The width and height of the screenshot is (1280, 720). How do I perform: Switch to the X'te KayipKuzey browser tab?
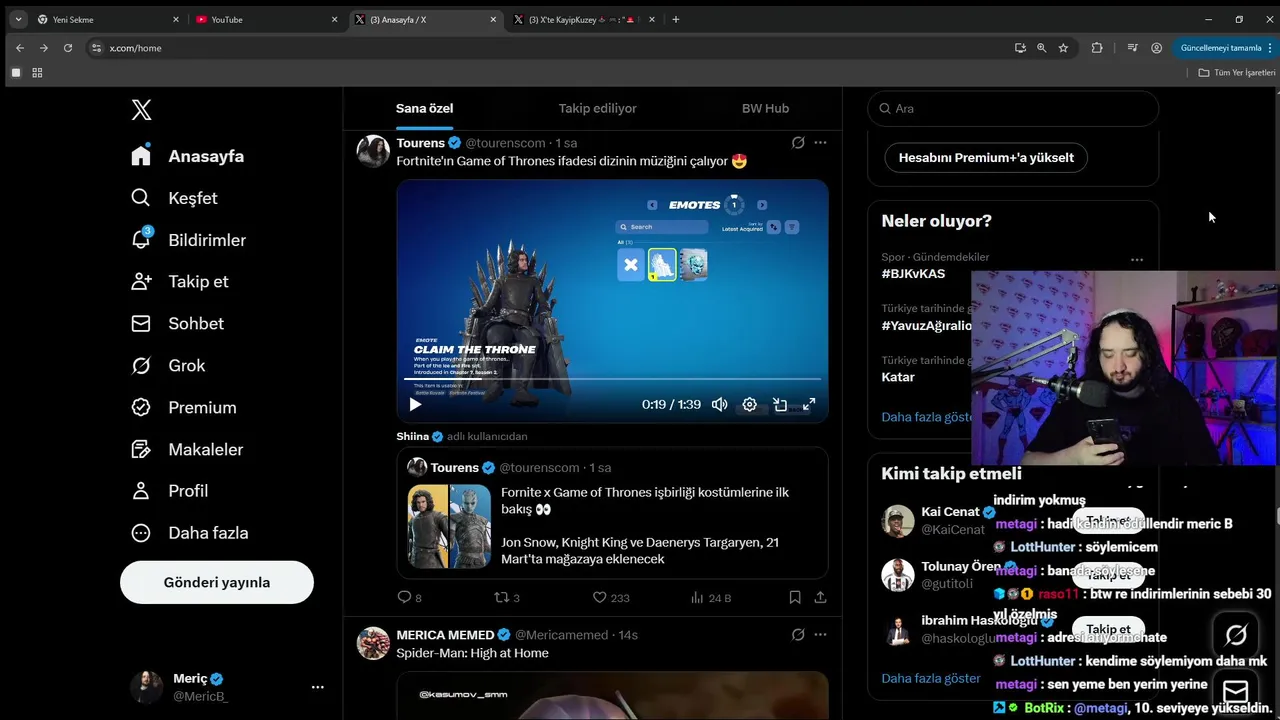(x=585, y=19)
